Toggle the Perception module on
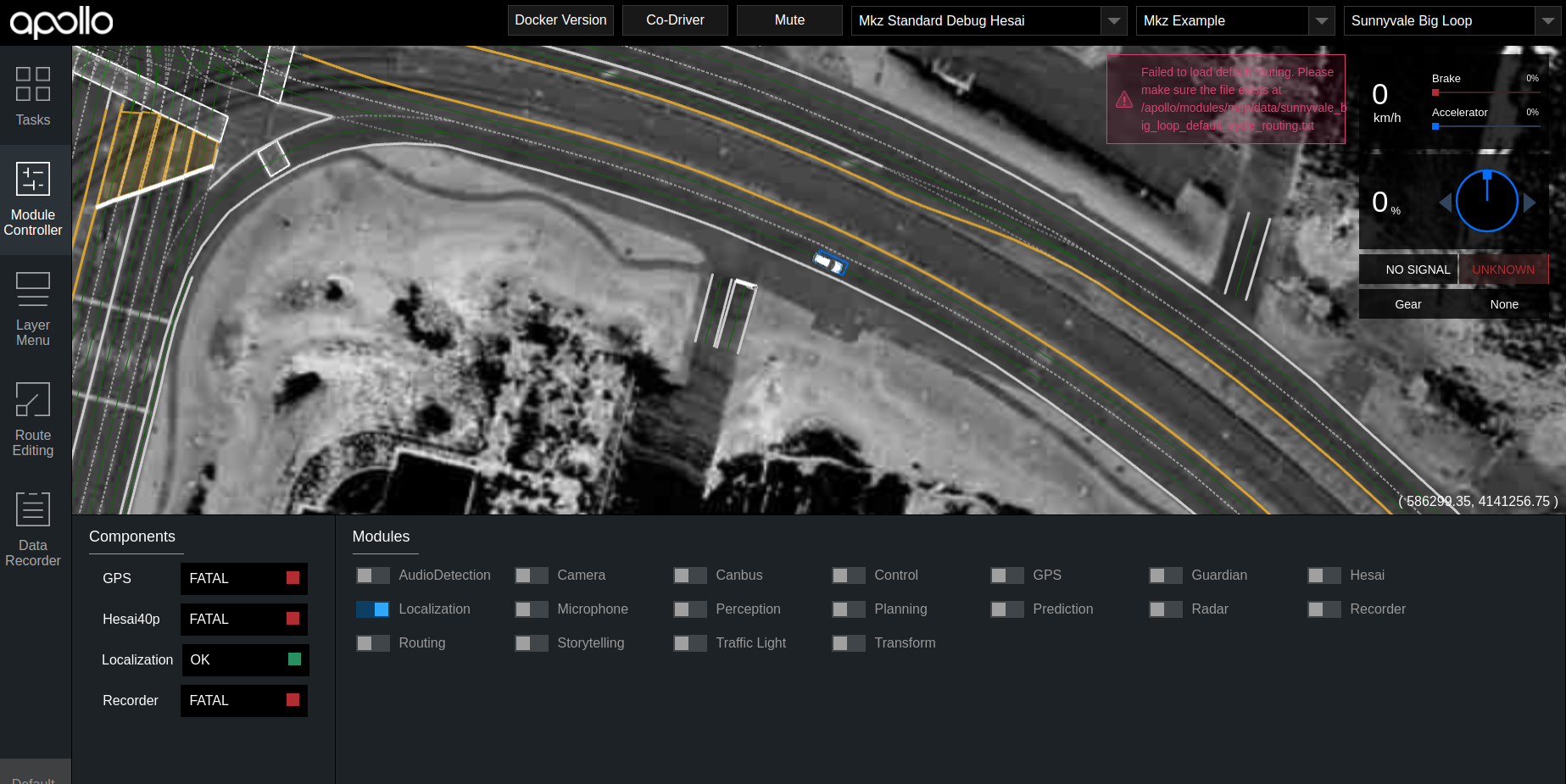The height and width of the screenshot is (784, 1566). click(690, 609)
